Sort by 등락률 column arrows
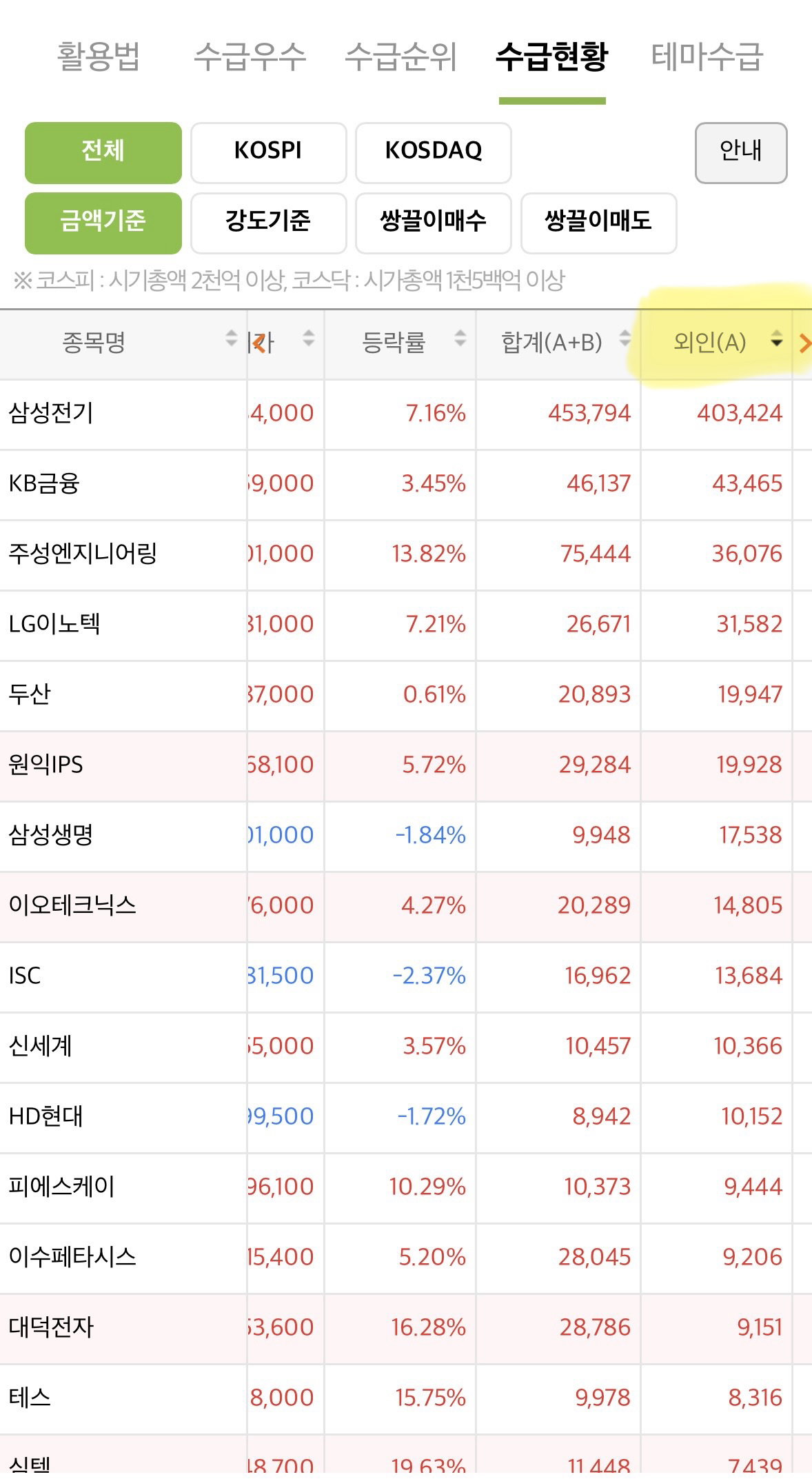This screenshot has width=812, height=1479. click(x=460, y=339)
